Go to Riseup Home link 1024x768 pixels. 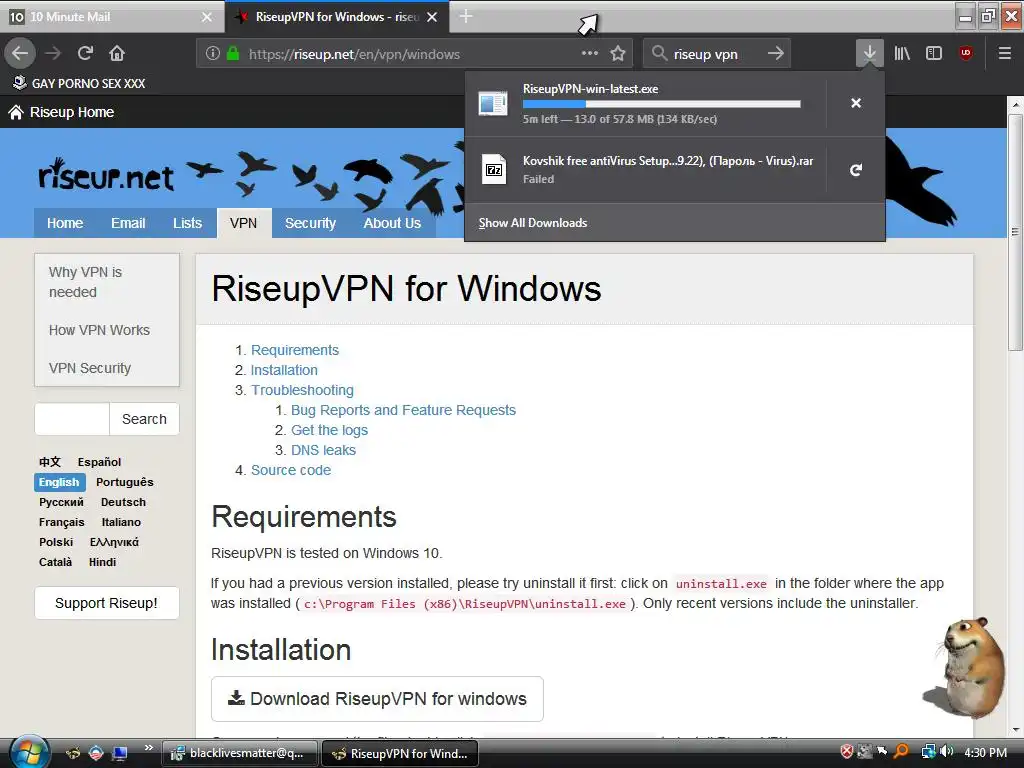click(61, 112)
